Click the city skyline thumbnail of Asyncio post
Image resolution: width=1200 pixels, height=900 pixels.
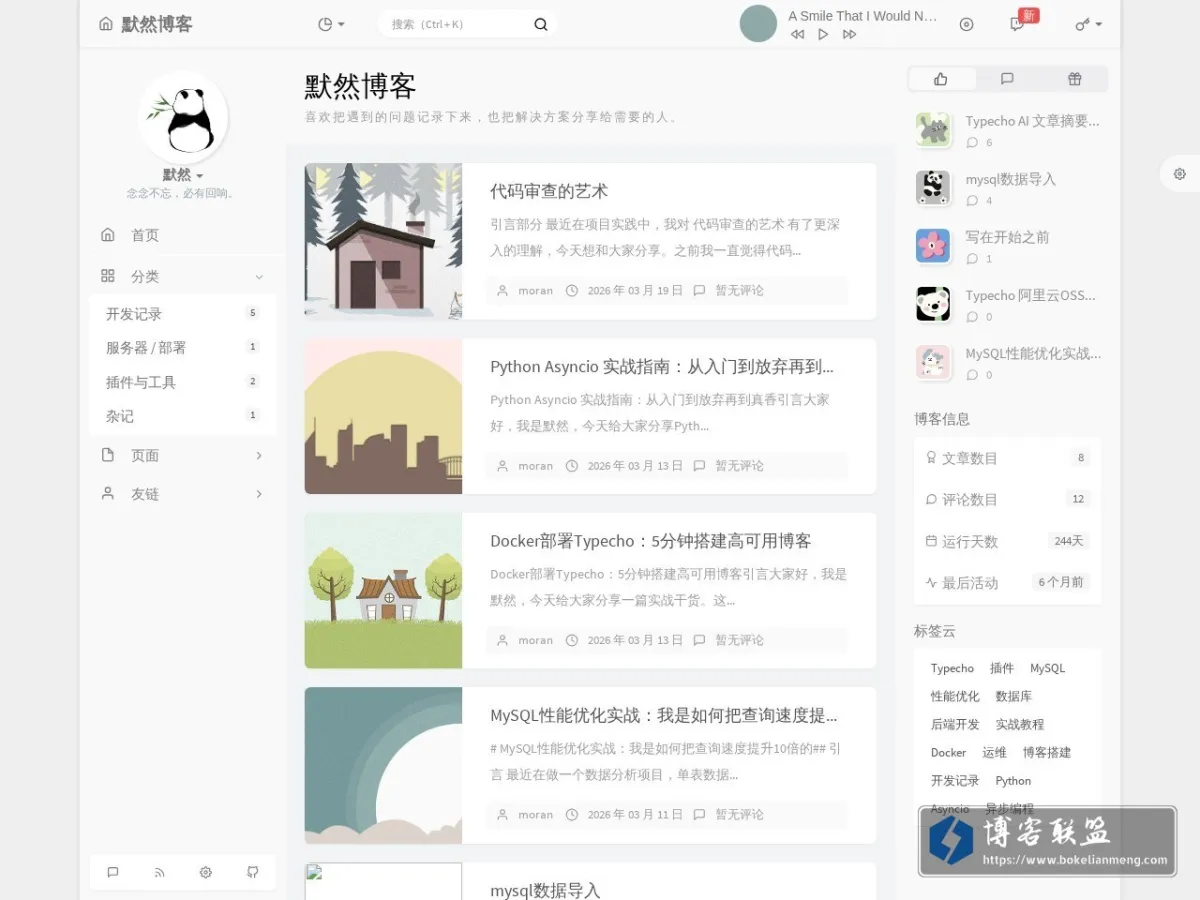[383, 416]
